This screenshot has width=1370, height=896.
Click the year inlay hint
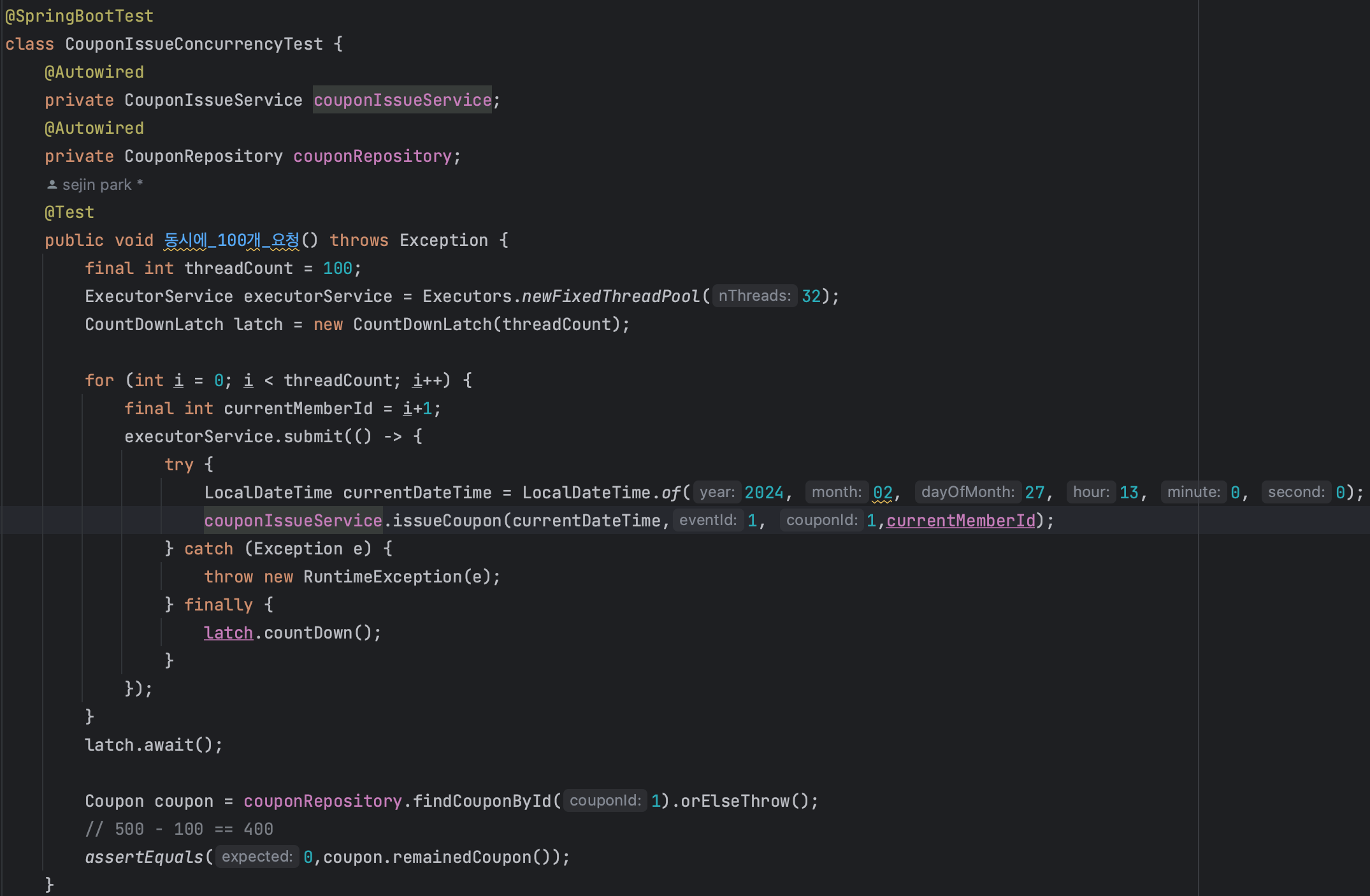tap(717, 492)
